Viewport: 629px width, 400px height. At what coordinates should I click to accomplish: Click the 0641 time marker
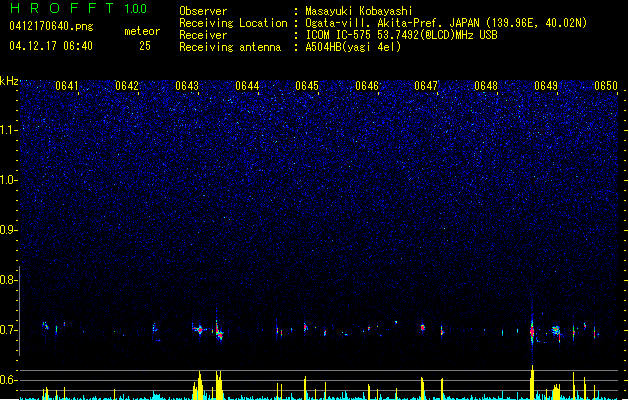[67, 86]
